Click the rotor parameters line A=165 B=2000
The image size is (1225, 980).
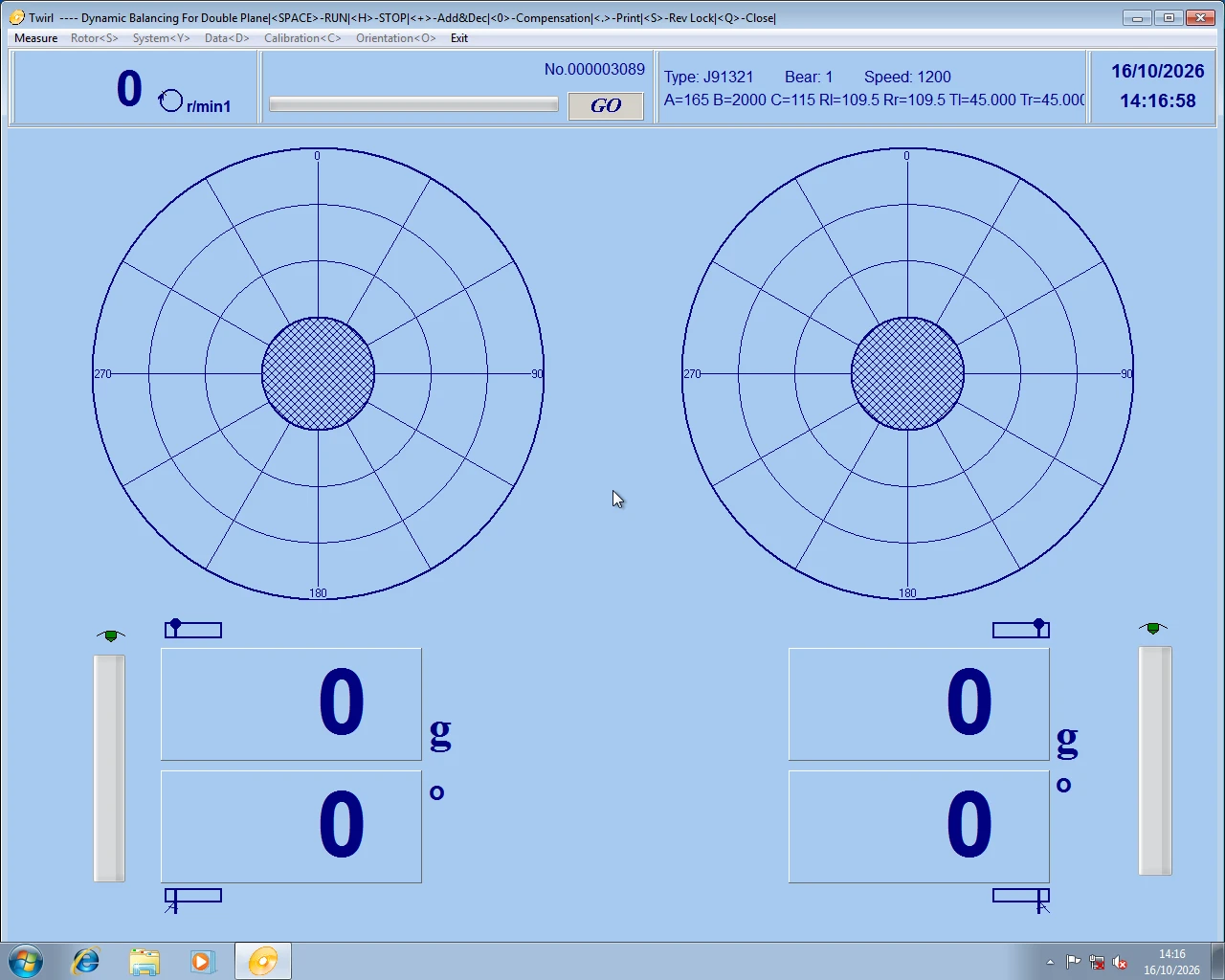[874, 100]
